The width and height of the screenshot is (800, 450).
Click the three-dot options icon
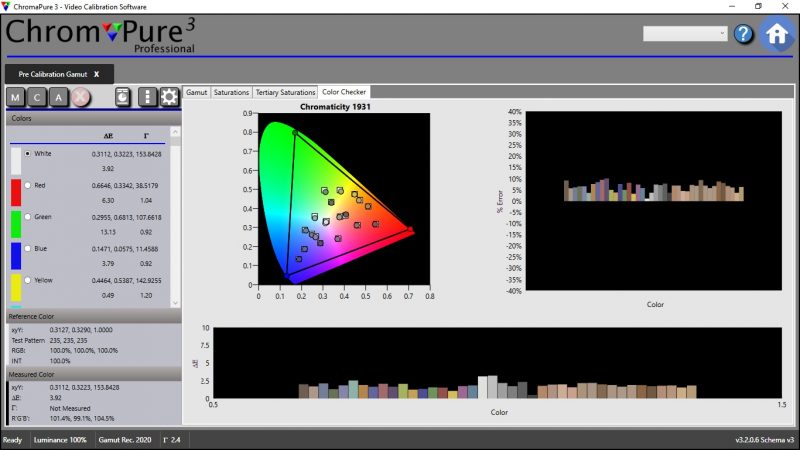tap(147, 97)
